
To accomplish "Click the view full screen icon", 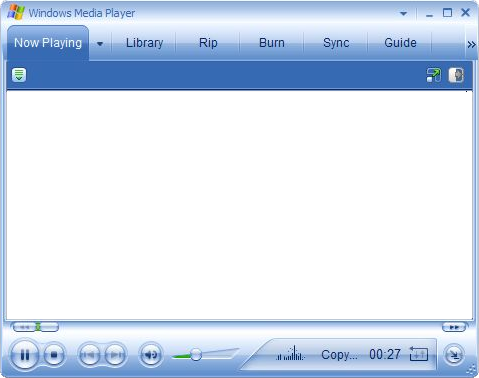I will coord(434,75).
